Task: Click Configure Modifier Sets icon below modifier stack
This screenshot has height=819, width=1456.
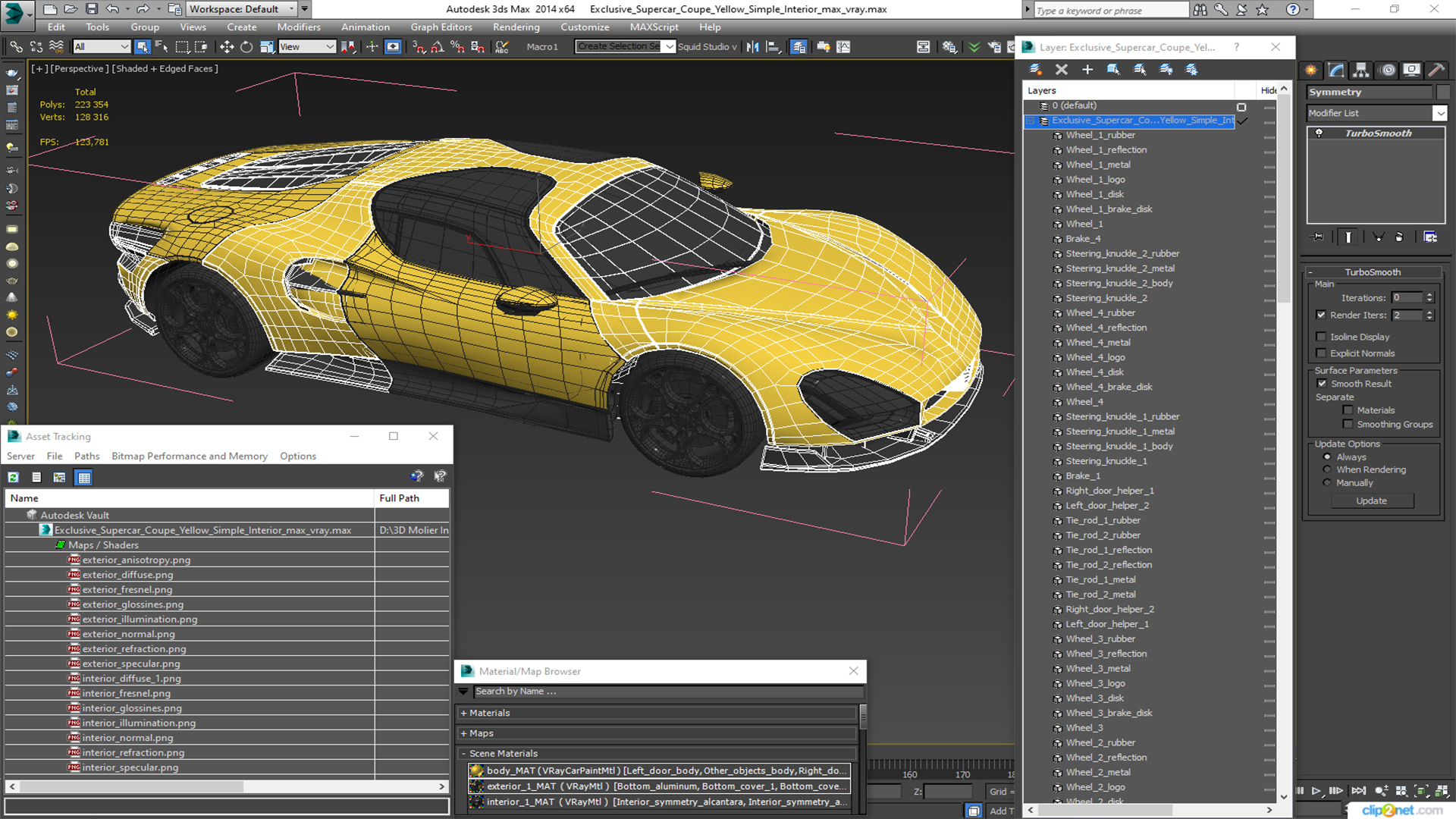Action: pos(1430,237)
